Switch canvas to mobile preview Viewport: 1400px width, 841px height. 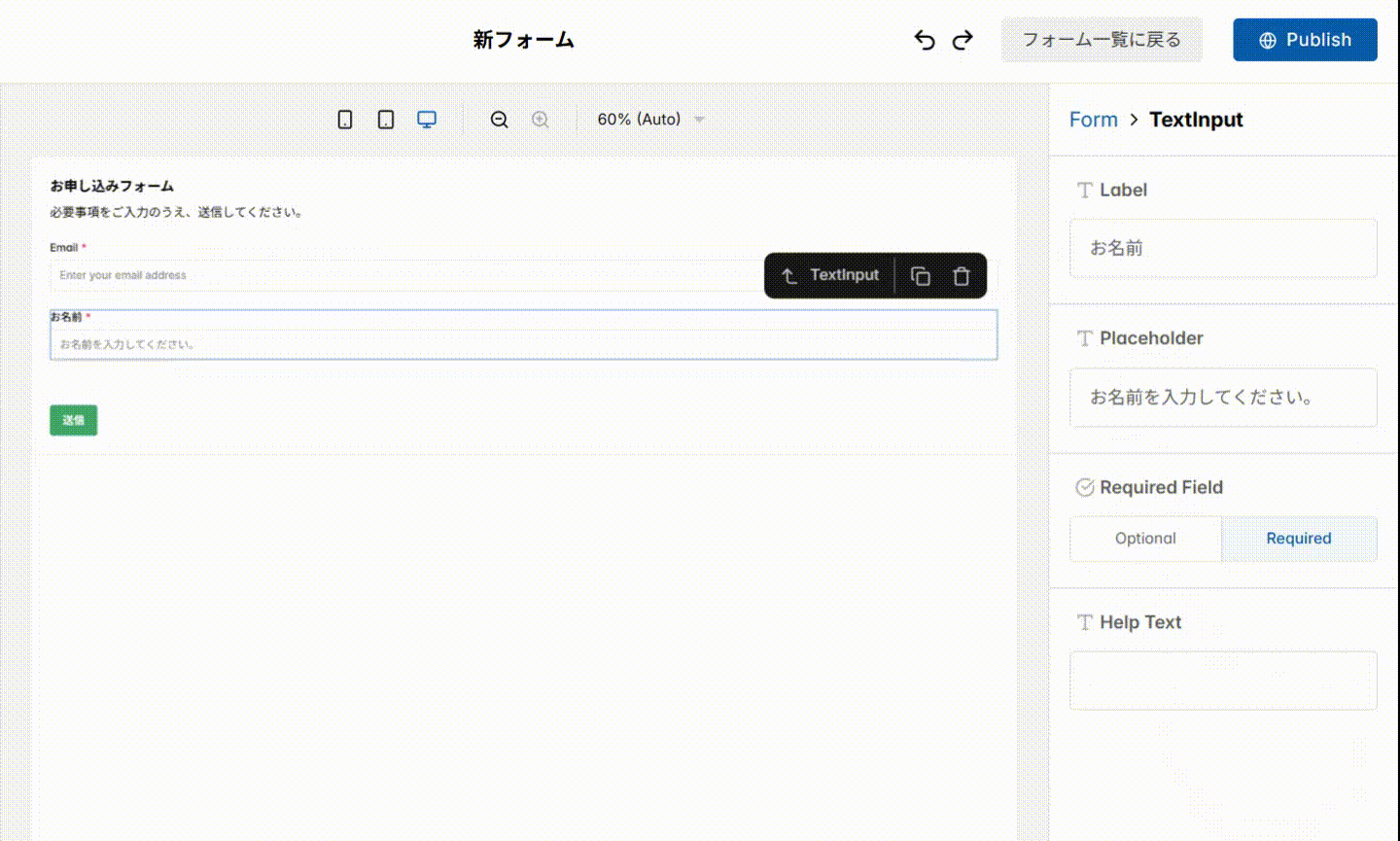tap(345, 119)
